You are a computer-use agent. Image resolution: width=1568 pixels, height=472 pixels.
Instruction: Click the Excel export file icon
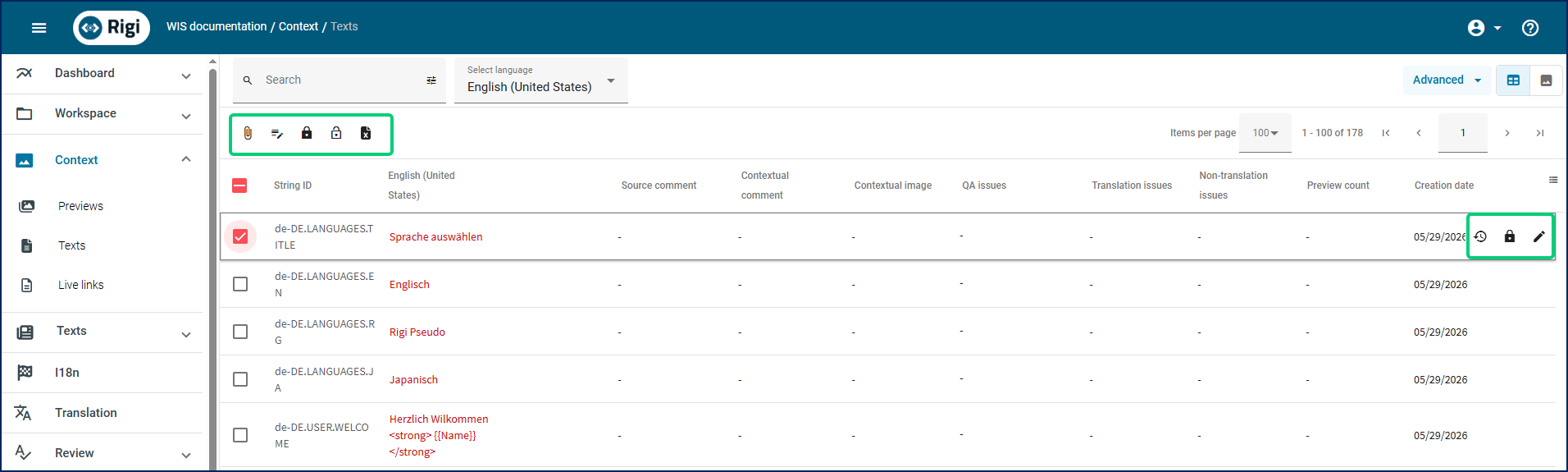tap(366, 133)
